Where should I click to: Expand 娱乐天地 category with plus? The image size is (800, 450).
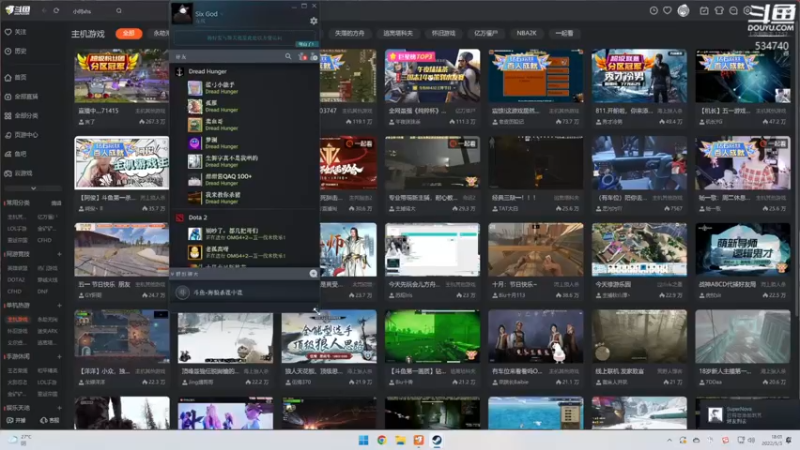(60, 408)
